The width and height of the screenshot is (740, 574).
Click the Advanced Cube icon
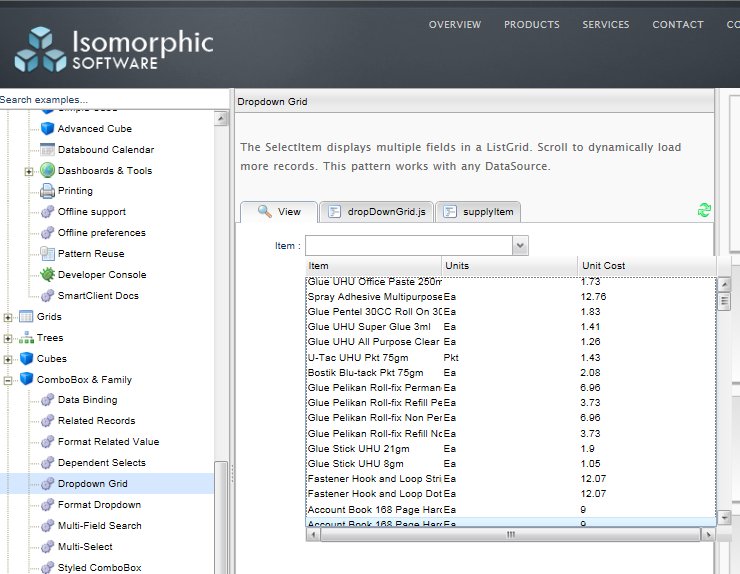tap(47, 129)
